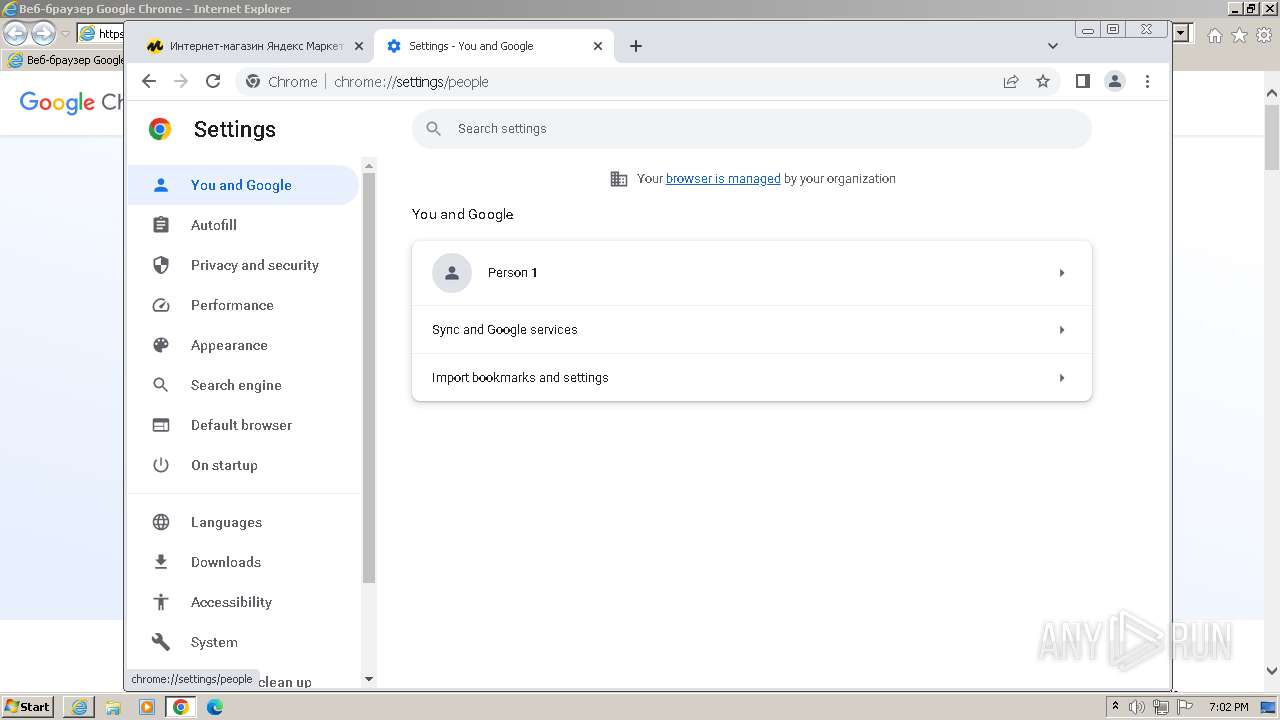Open the Chrome side panel icon
The width and height of the screenshot is (1280, 720).
(x=1082, y=82)
